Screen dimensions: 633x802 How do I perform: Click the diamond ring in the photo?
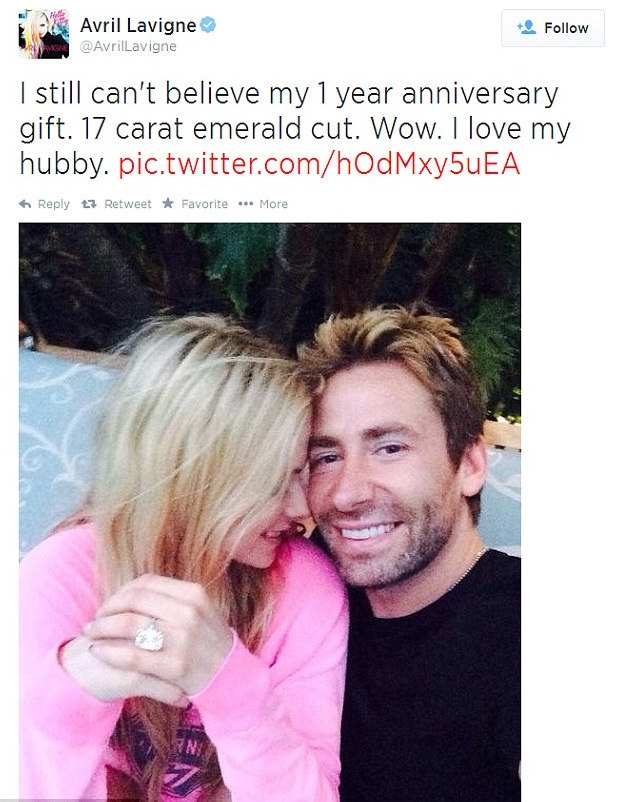click(150, 635)
